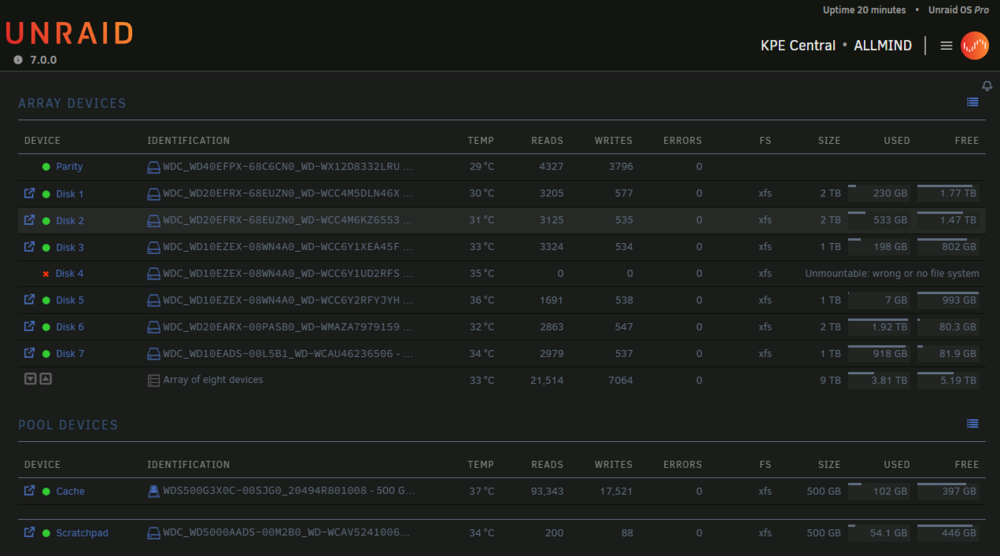Open the browse icon next to Cache

[29, 491]
